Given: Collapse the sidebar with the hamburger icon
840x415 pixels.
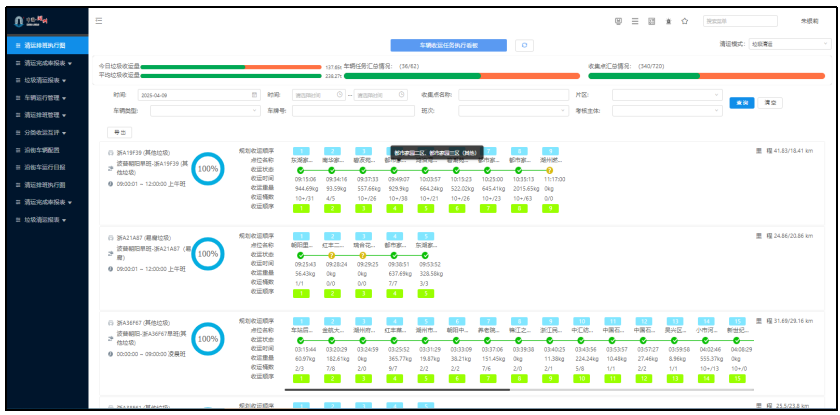Looking at the screenshot, I should tap(98, 20).
